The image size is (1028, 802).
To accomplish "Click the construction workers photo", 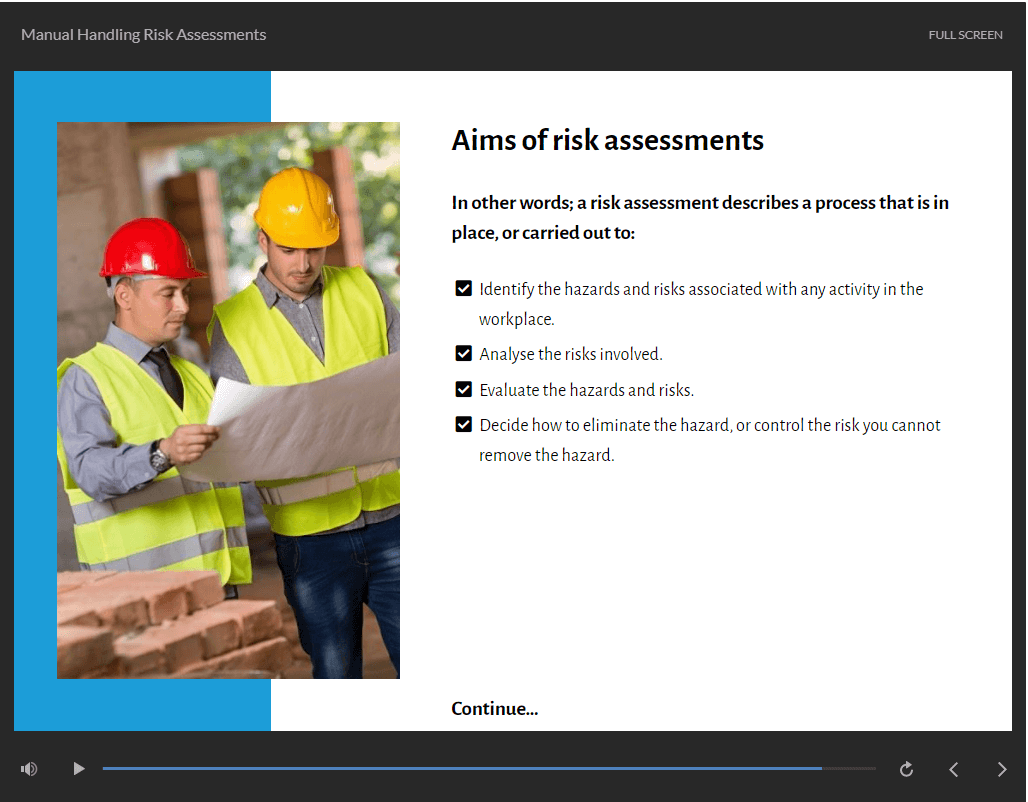I will [228, 400].
